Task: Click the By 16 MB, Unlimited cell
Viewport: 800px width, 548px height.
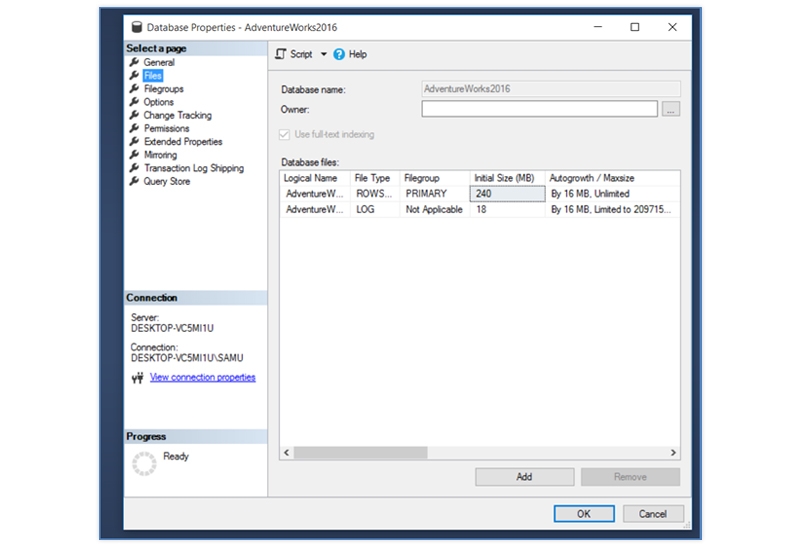Action: click(x=612, y=194)
